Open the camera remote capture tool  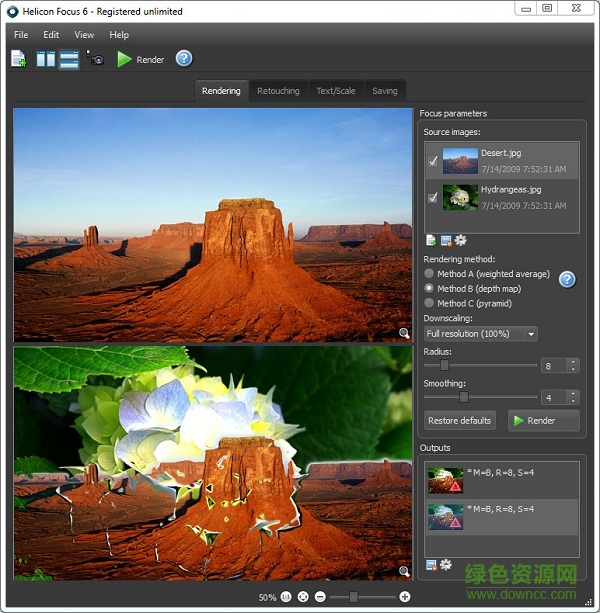(x=96, y=59)
